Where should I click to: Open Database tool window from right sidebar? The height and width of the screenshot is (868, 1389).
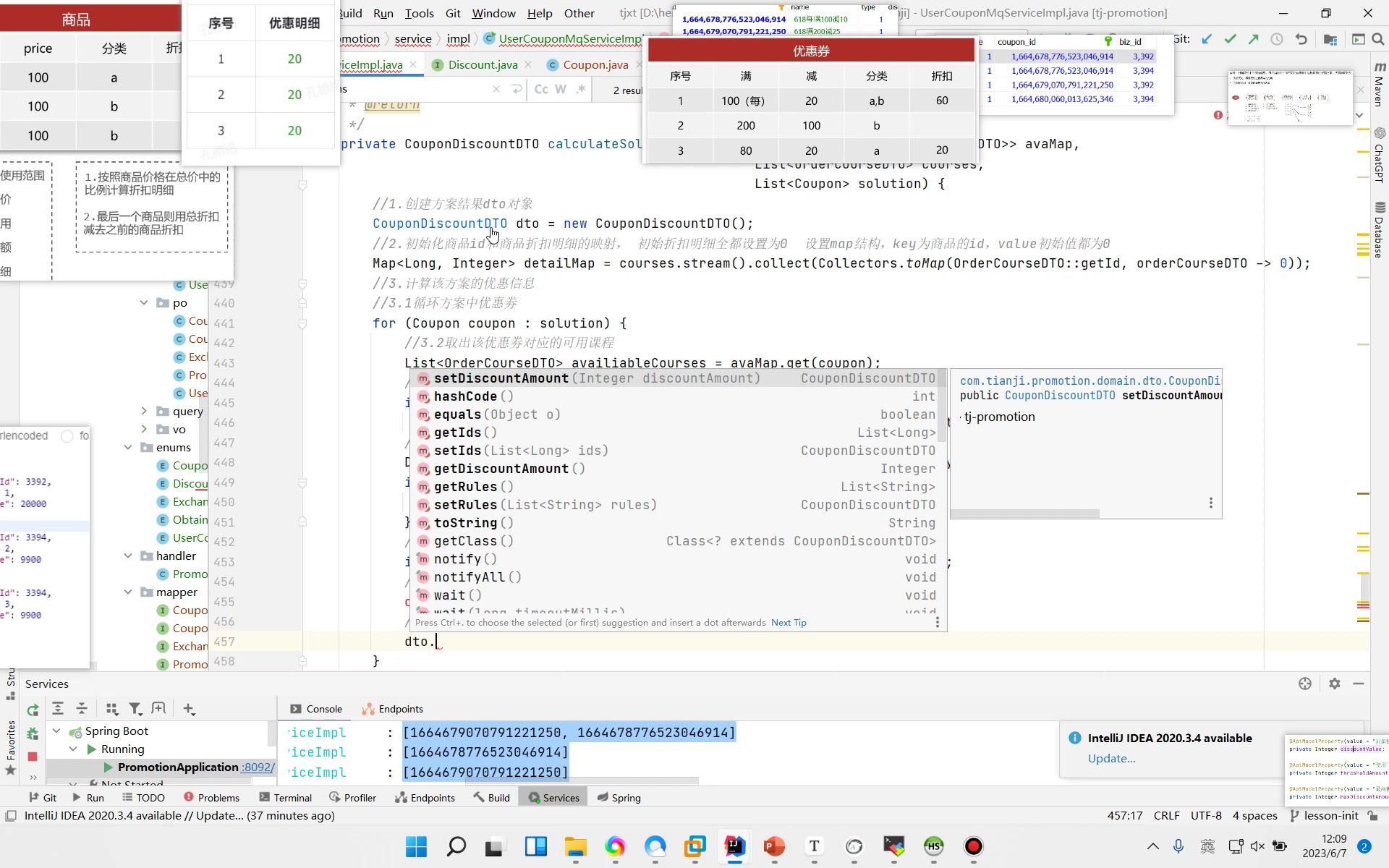tap(1380, 230)
